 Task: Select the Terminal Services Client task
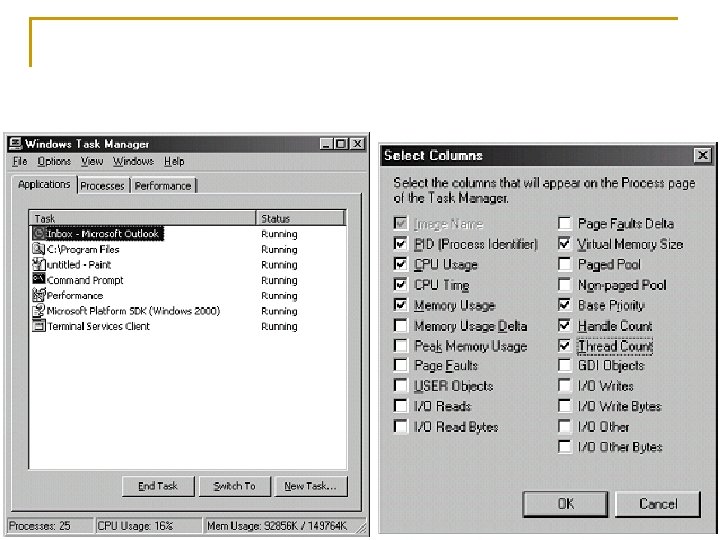pos(187,326)
